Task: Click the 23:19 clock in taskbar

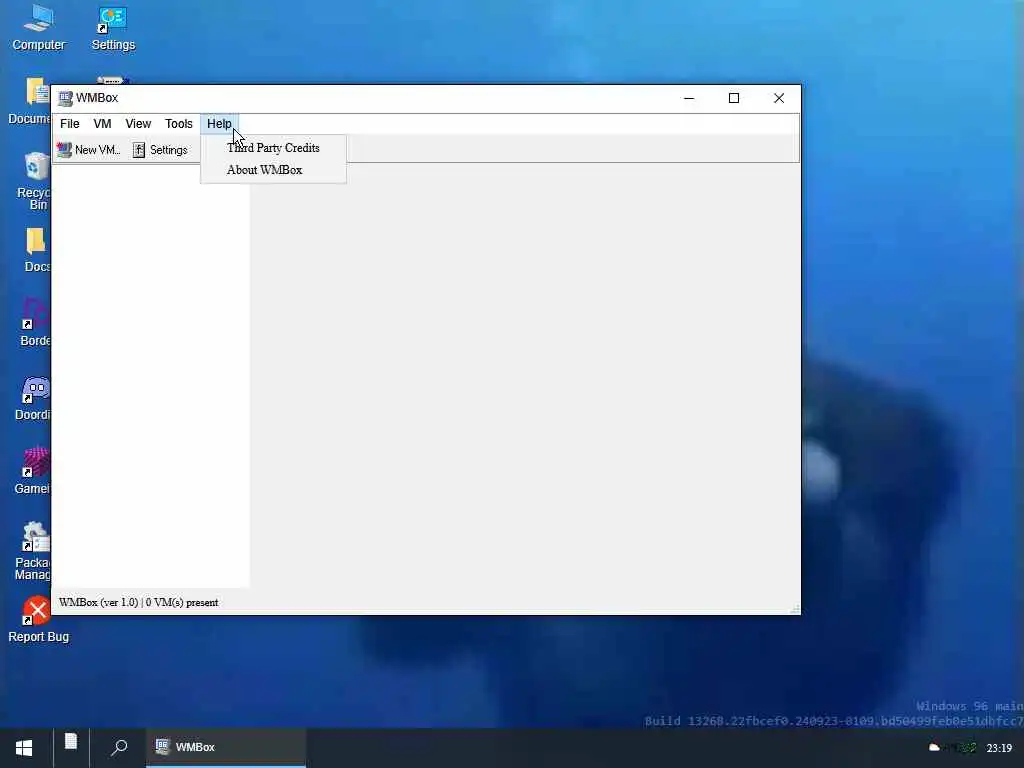Action: [x=999, y=748]
